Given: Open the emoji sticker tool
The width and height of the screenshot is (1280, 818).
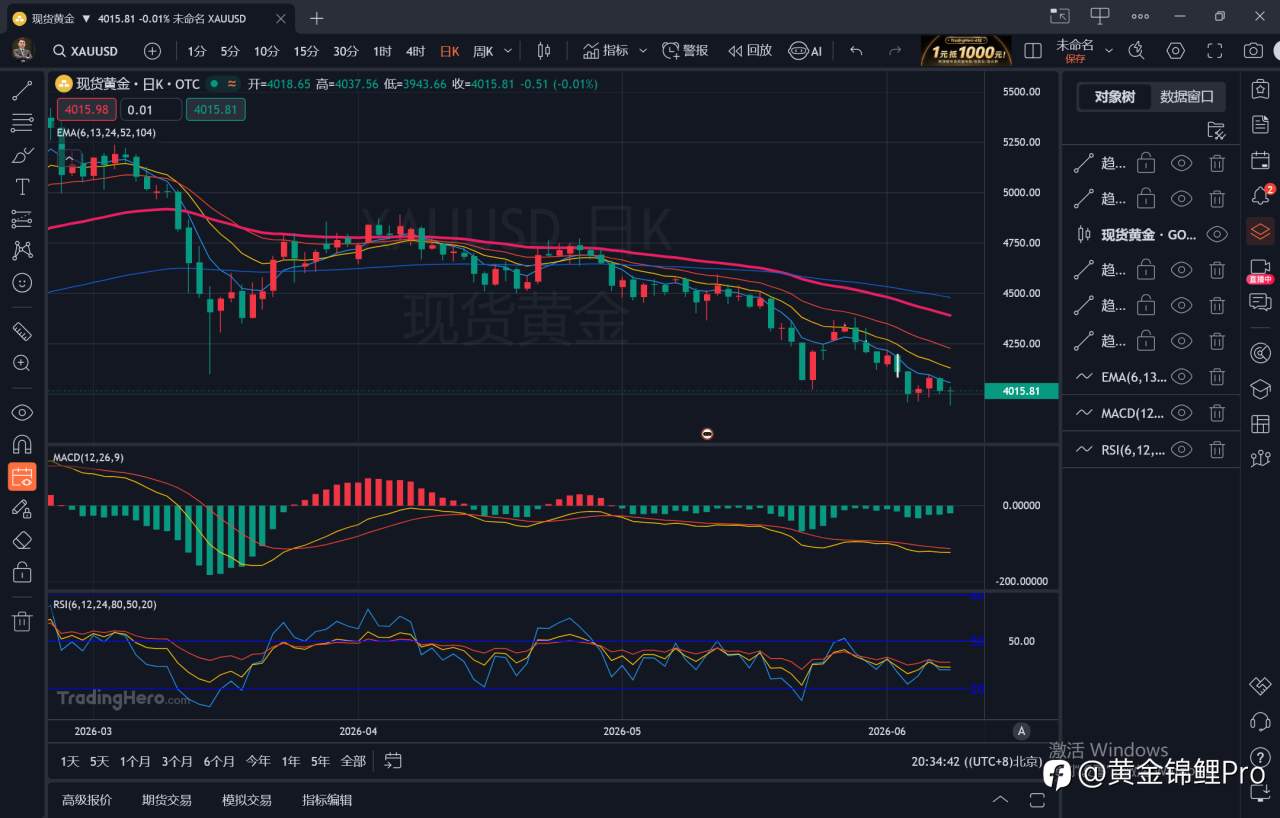Looking at the screenshot, I should click(x=22, y=283).
